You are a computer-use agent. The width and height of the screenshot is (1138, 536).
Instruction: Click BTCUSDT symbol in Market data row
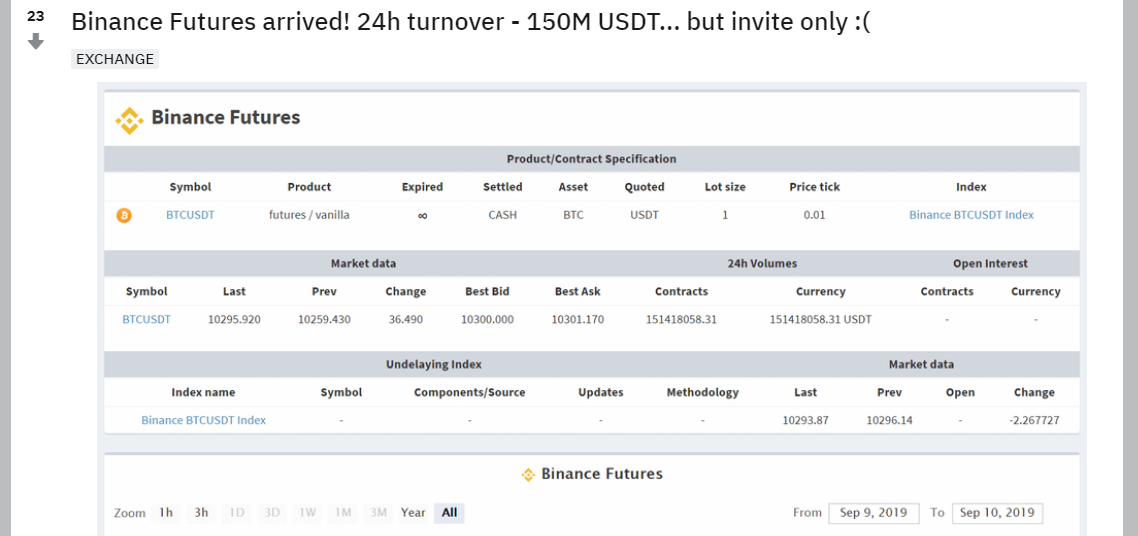click(x=146, y=320)
